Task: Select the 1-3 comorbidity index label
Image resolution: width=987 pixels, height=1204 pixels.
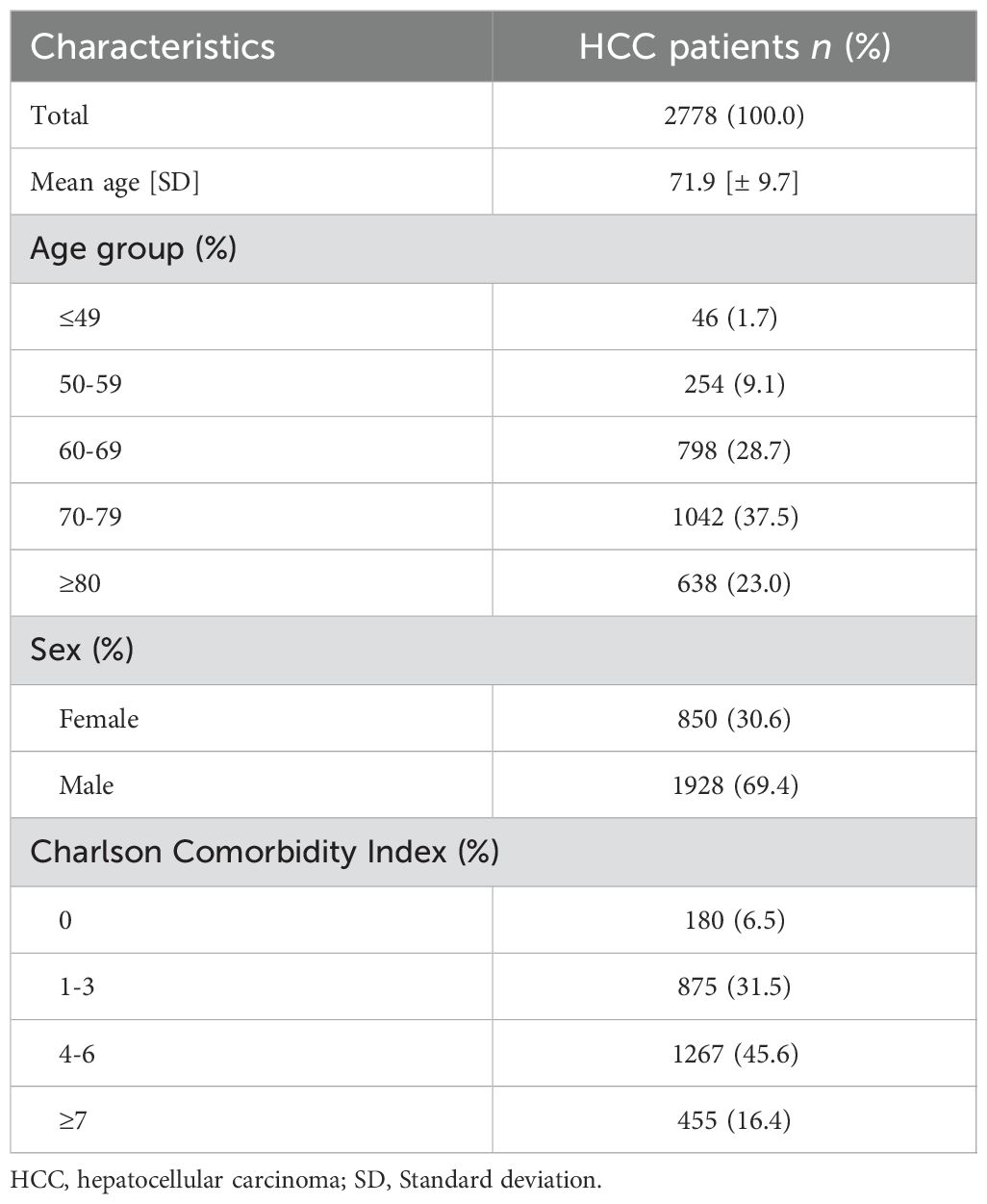Action: (77, 986)
